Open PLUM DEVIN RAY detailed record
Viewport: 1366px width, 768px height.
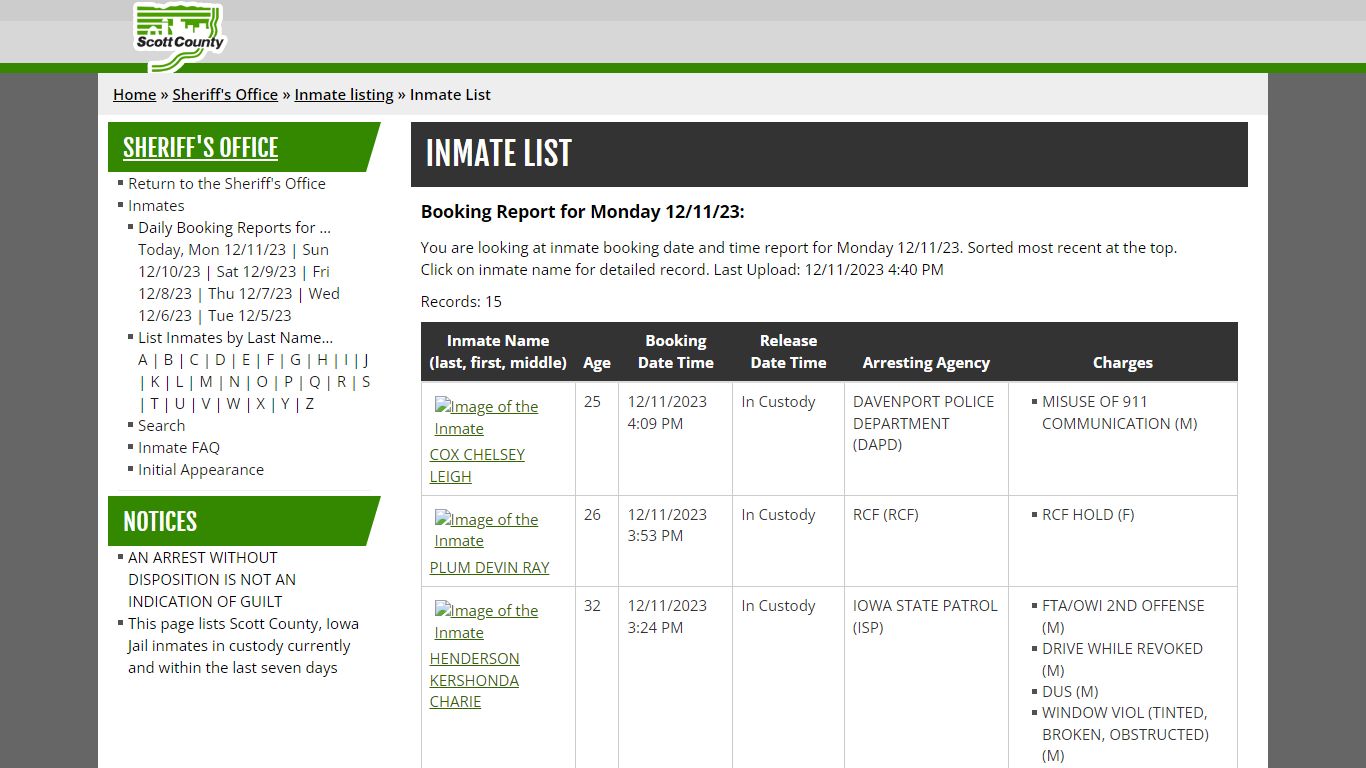[490, 567]
